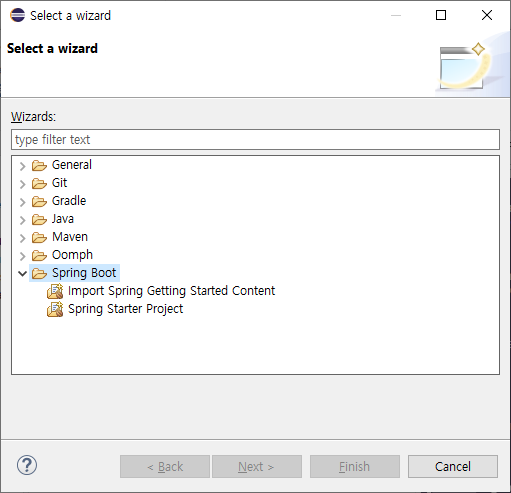Viewport: 511px width, 493px height.
Task: Click the Import Spring Getting Started Content wizard icon
Action: point(55,291)
